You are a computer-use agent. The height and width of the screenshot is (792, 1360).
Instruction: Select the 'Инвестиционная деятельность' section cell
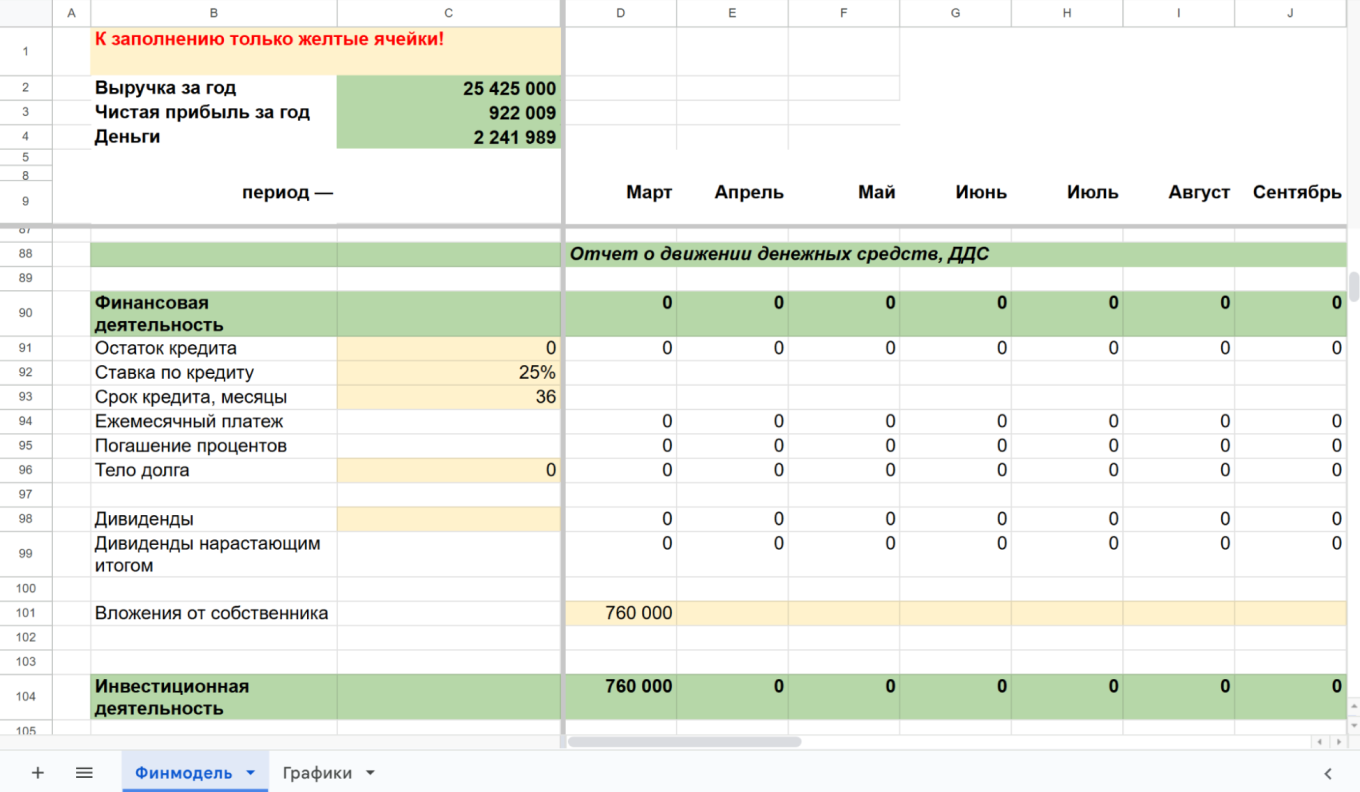tap(214, 697)
